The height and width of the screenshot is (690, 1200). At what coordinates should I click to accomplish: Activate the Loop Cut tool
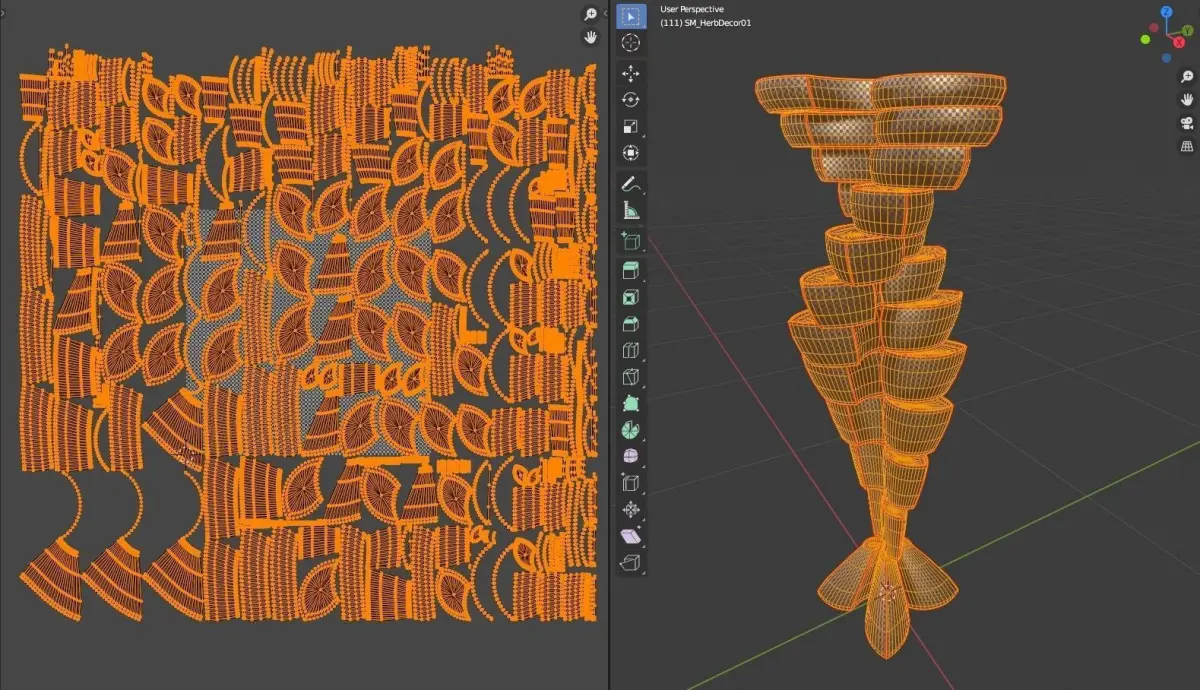[631, 351]
